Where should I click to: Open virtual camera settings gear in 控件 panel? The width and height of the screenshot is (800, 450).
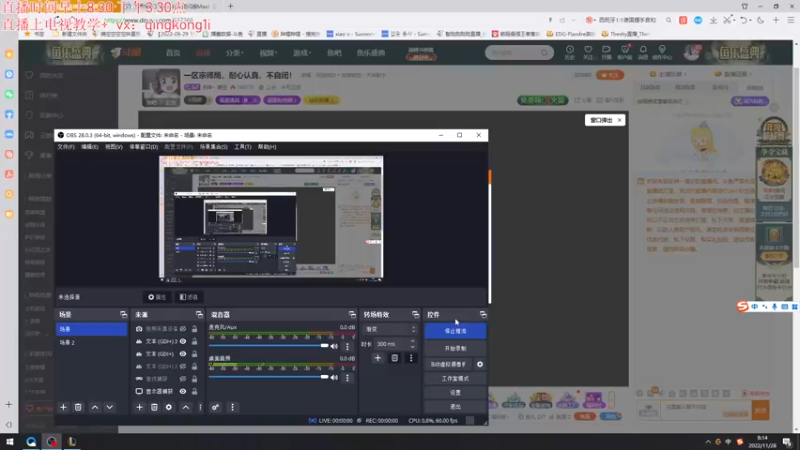[480, 364]
